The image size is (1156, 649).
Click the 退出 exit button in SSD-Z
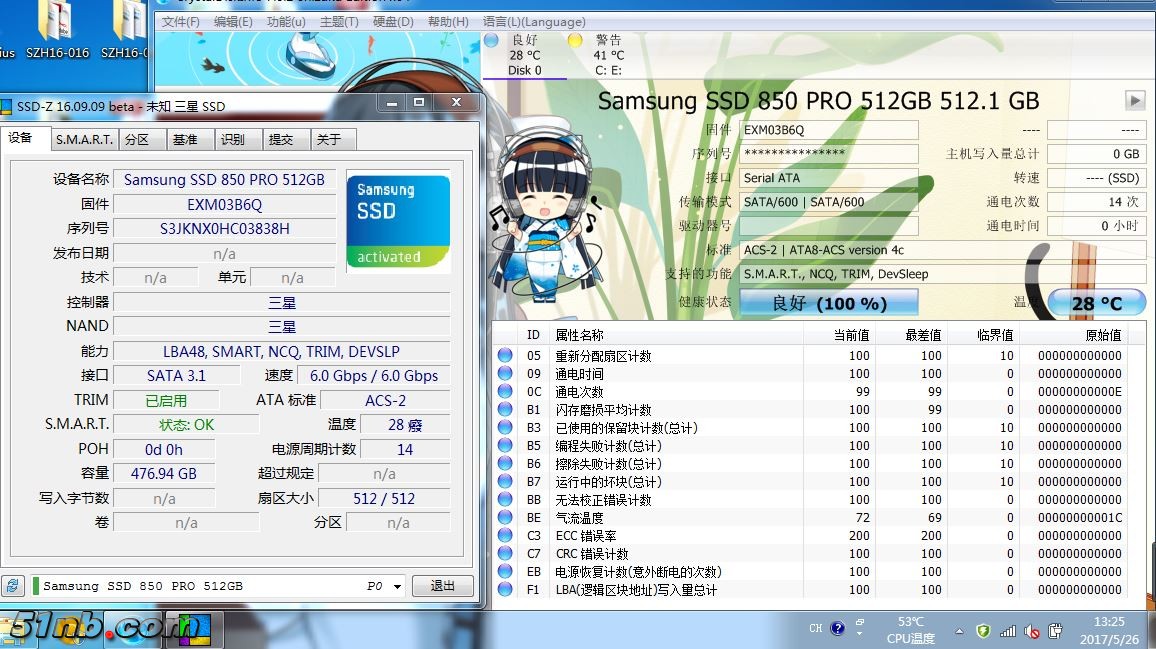pyautogui.click(x=442, y=586)
